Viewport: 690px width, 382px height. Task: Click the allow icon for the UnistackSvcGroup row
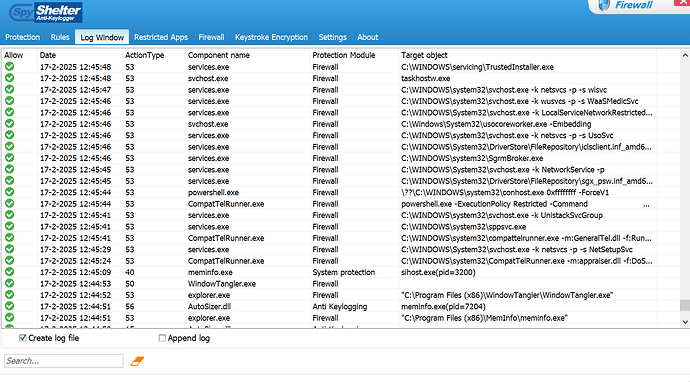point(9,215)
